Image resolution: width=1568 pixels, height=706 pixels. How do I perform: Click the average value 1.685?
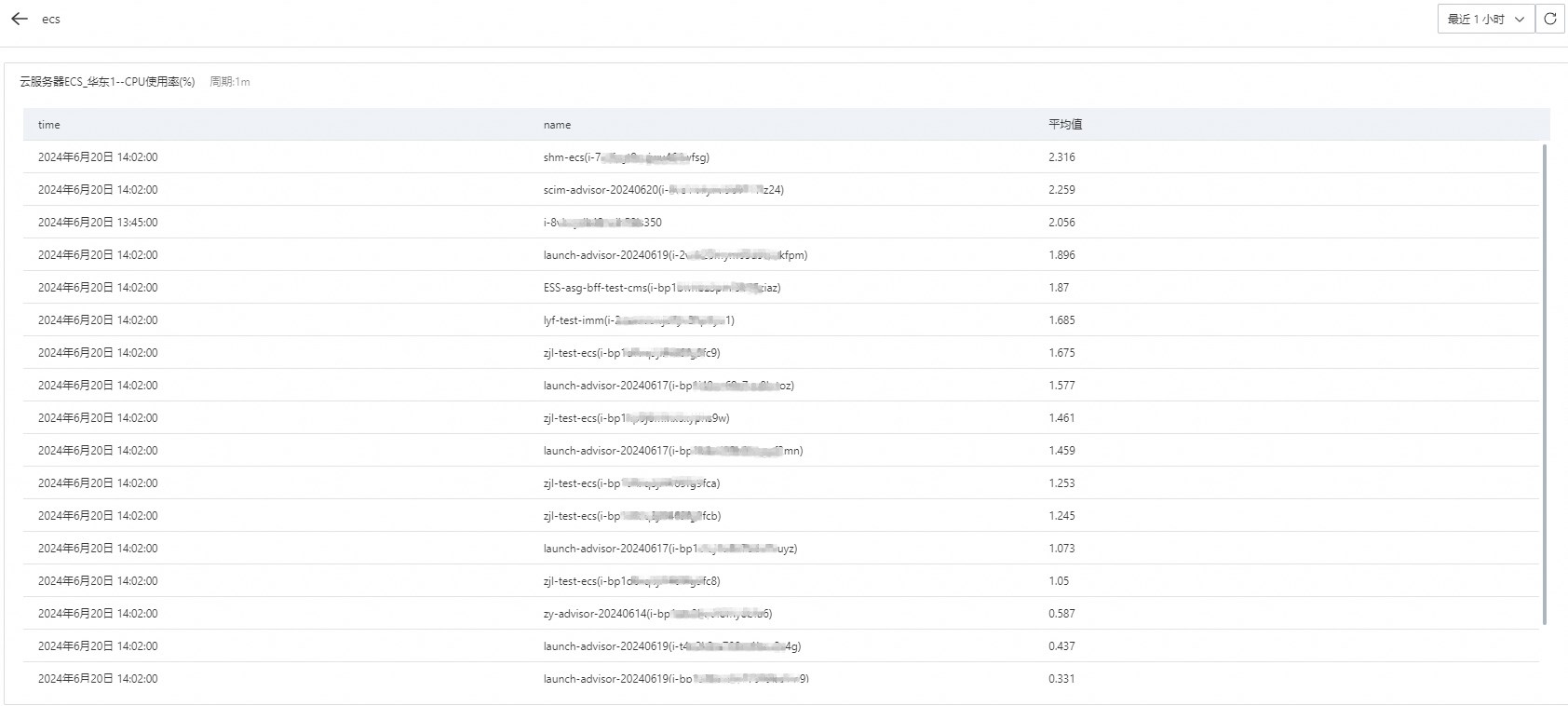coord(1061,320)
